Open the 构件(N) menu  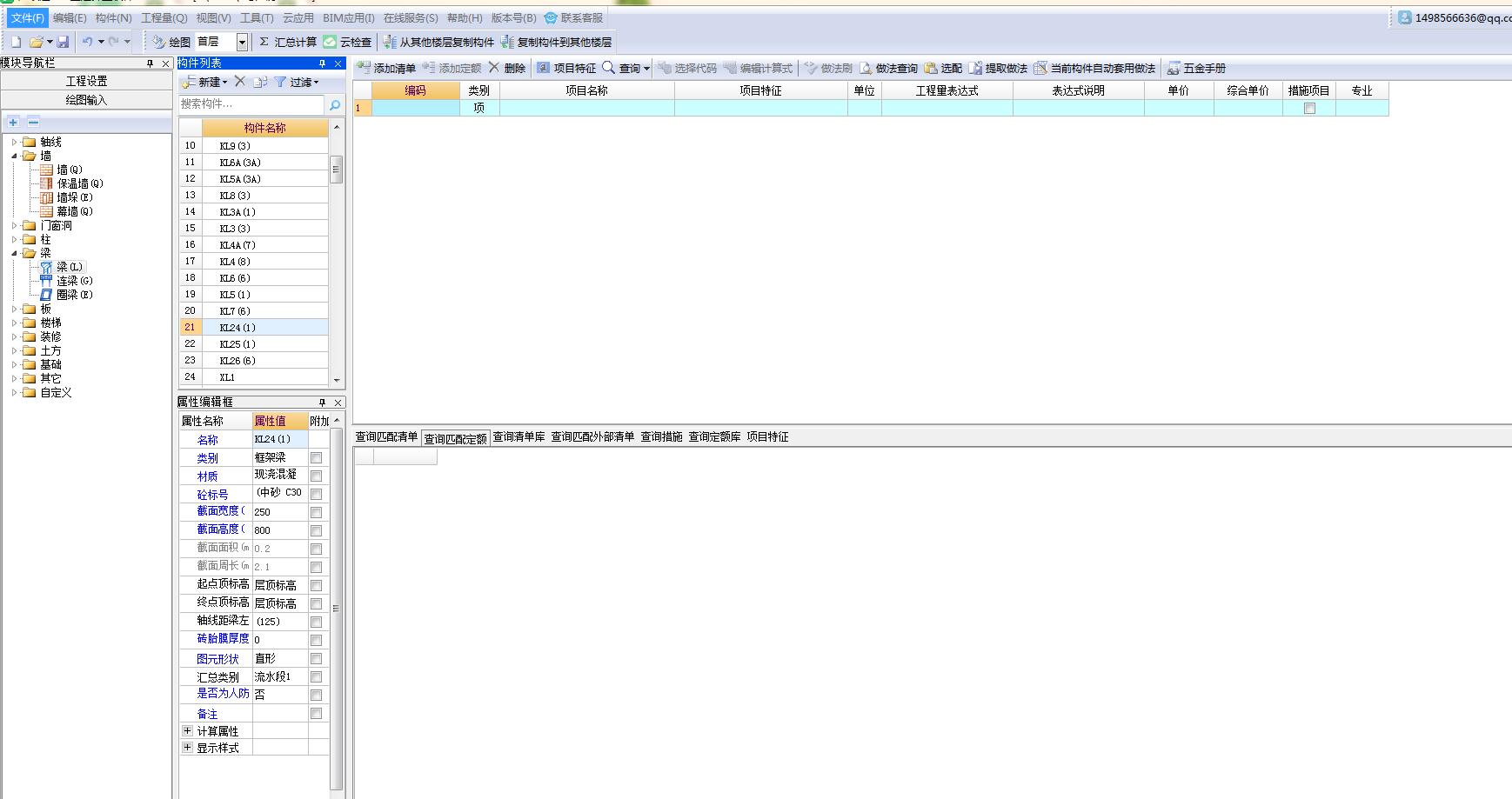(x=113, y=17)
